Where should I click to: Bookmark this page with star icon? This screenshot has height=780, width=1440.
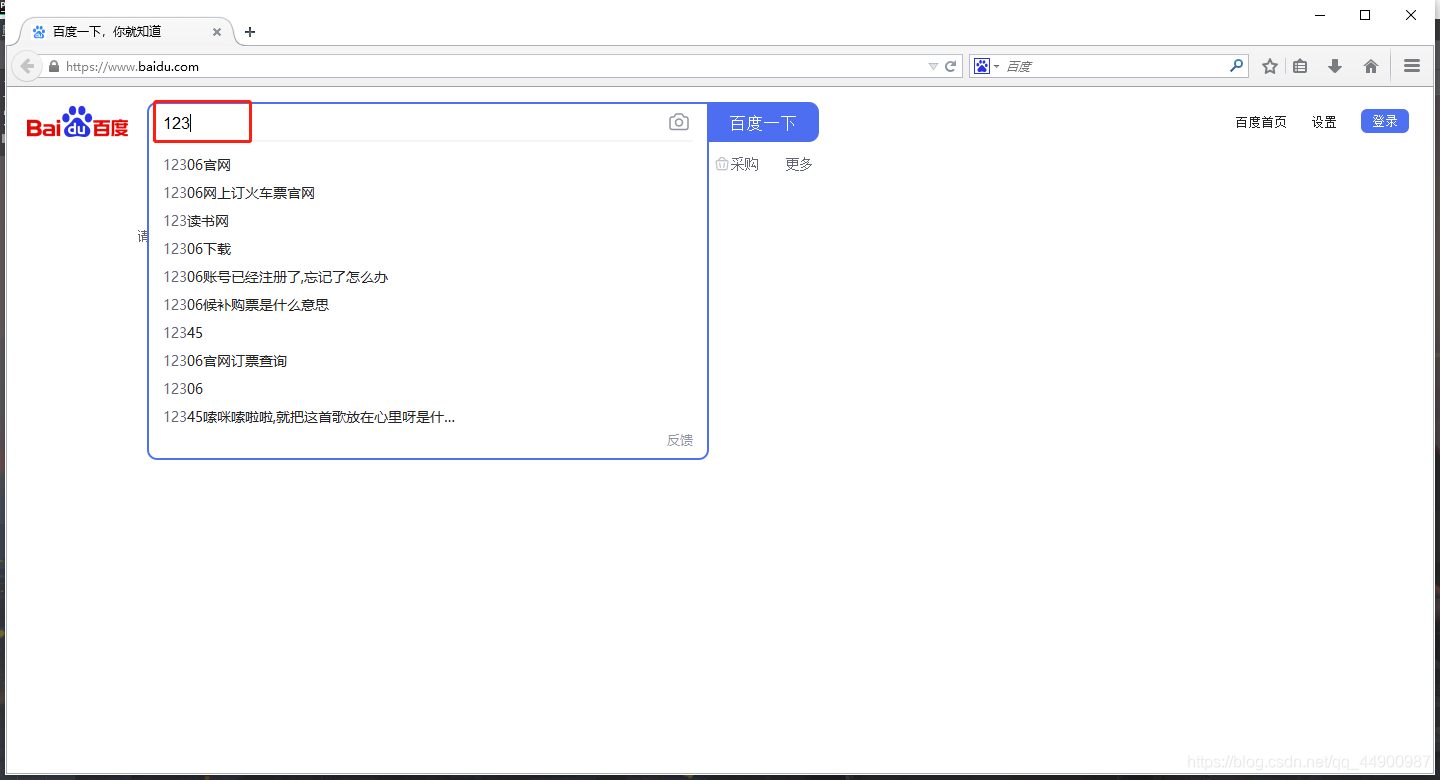pos(1270,66)
